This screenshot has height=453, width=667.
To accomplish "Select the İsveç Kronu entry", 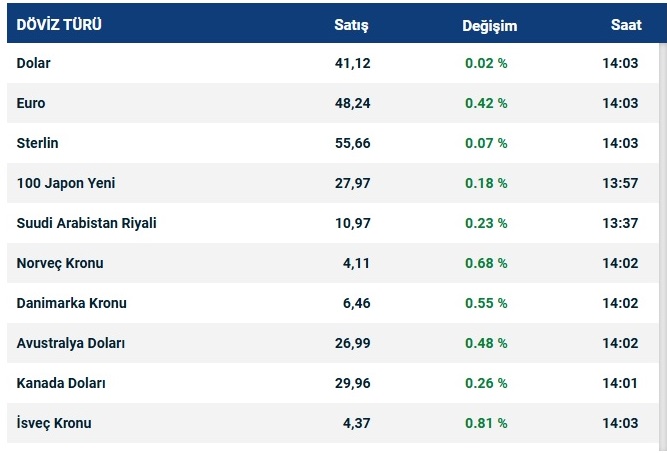I will point(54,423).
